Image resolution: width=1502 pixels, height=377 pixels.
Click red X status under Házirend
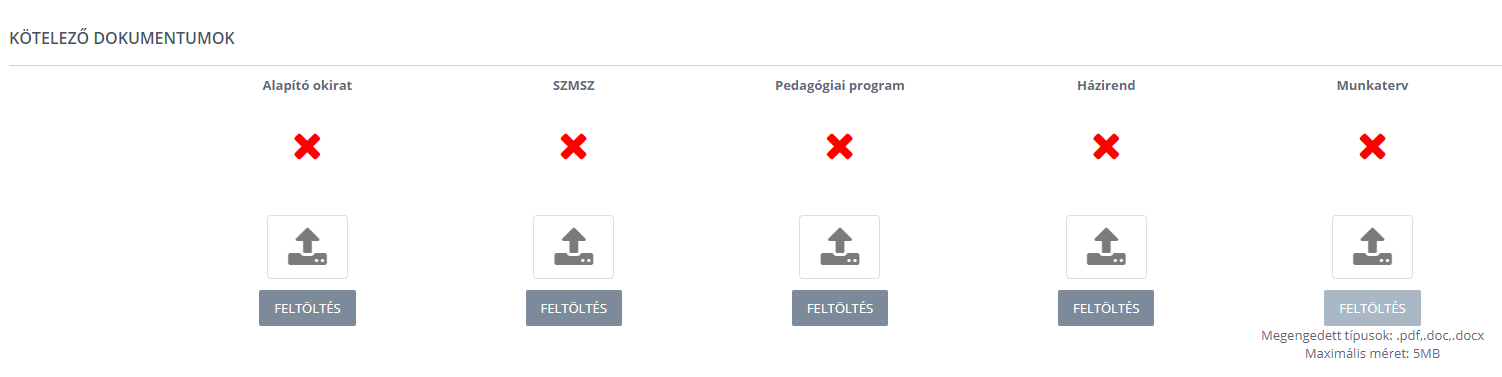[1106, 148]
